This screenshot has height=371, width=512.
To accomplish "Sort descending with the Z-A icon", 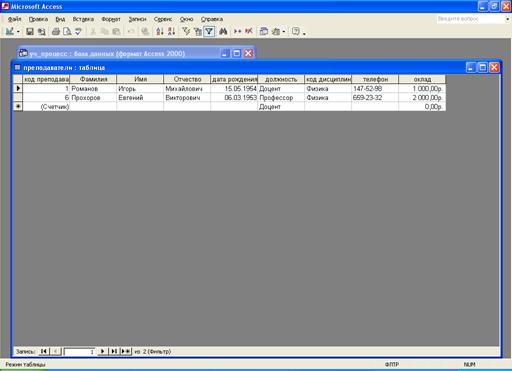I will pyautogui.click(x=172, y=32).
